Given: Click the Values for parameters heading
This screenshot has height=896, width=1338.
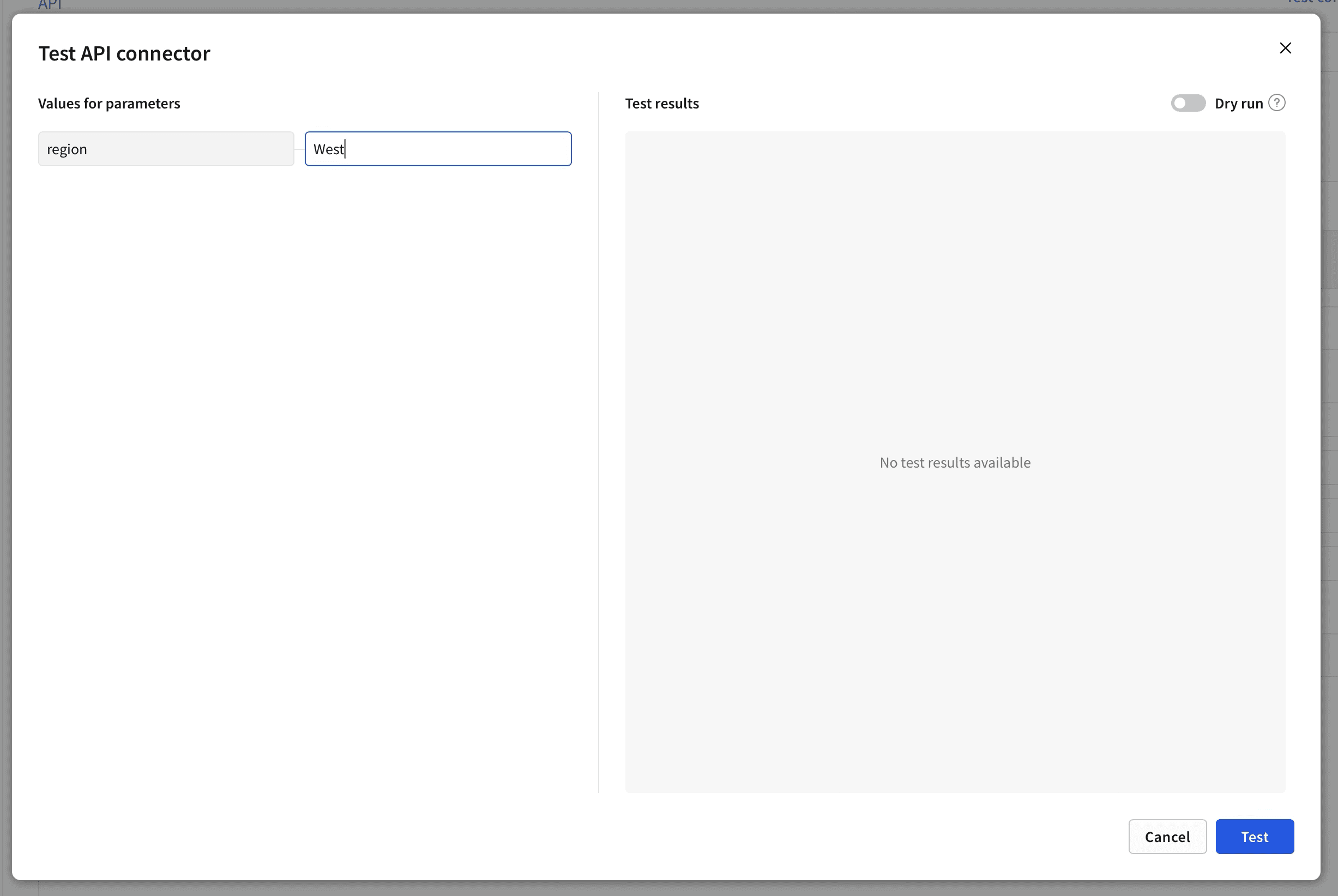Looking at the screenshot, I should (x=109, y=104).
